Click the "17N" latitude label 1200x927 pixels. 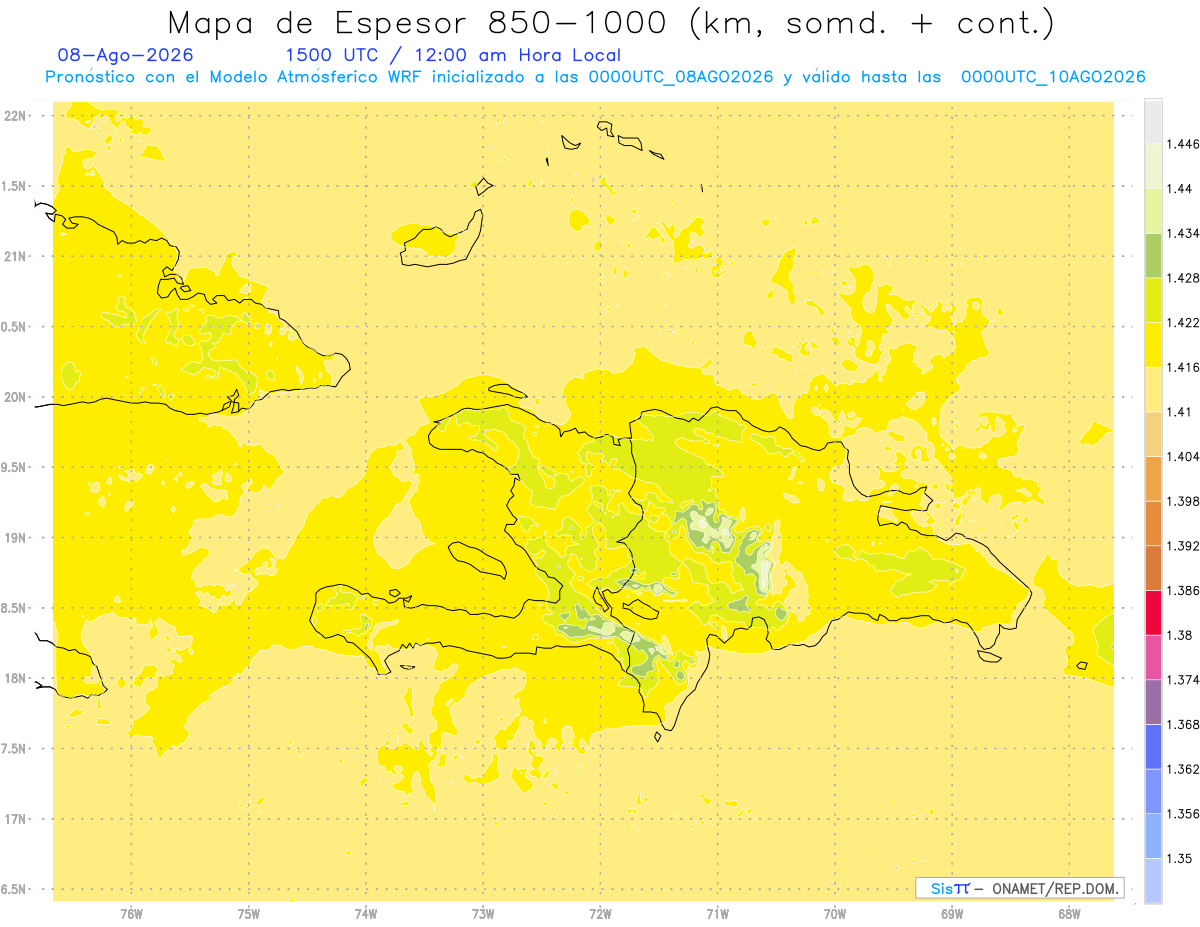pos(16,819)
